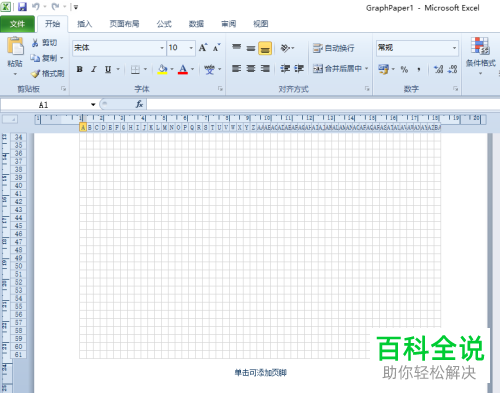Click 'Click to add footer' (单击可添加页脚)
Screen dimensions: 500x393
(x=260, y=373)
